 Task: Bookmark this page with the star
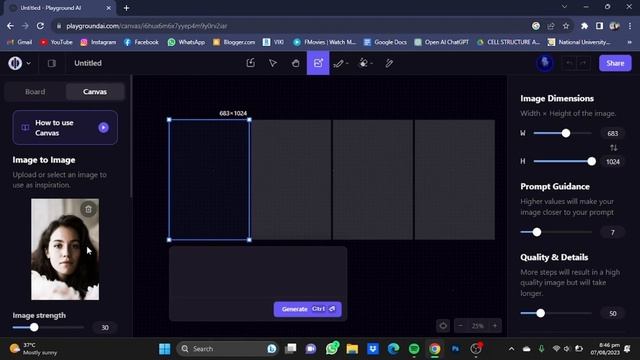coord(566,26)
